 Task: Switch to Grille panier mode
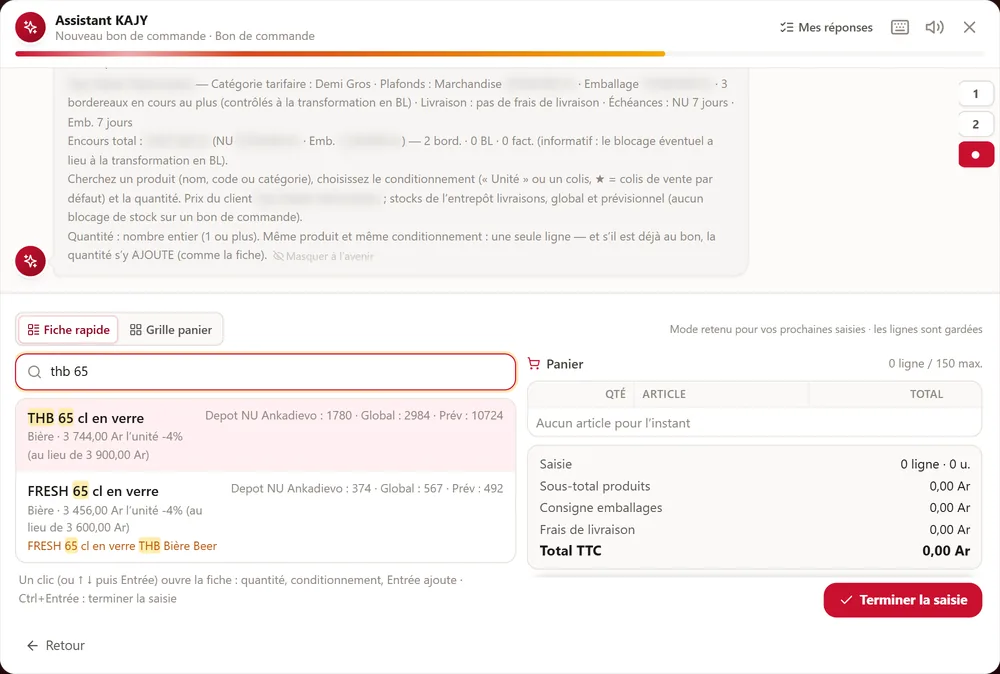(x=171, y=330)
